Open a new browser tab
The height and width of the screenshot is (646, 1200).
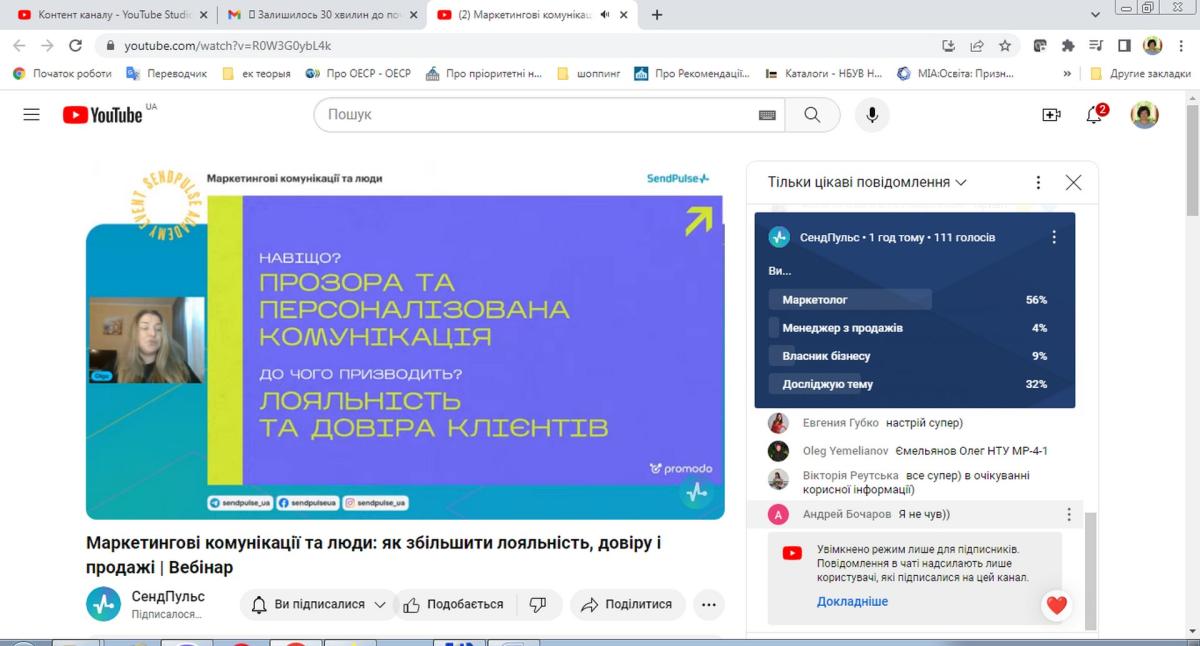click(657, 15)
